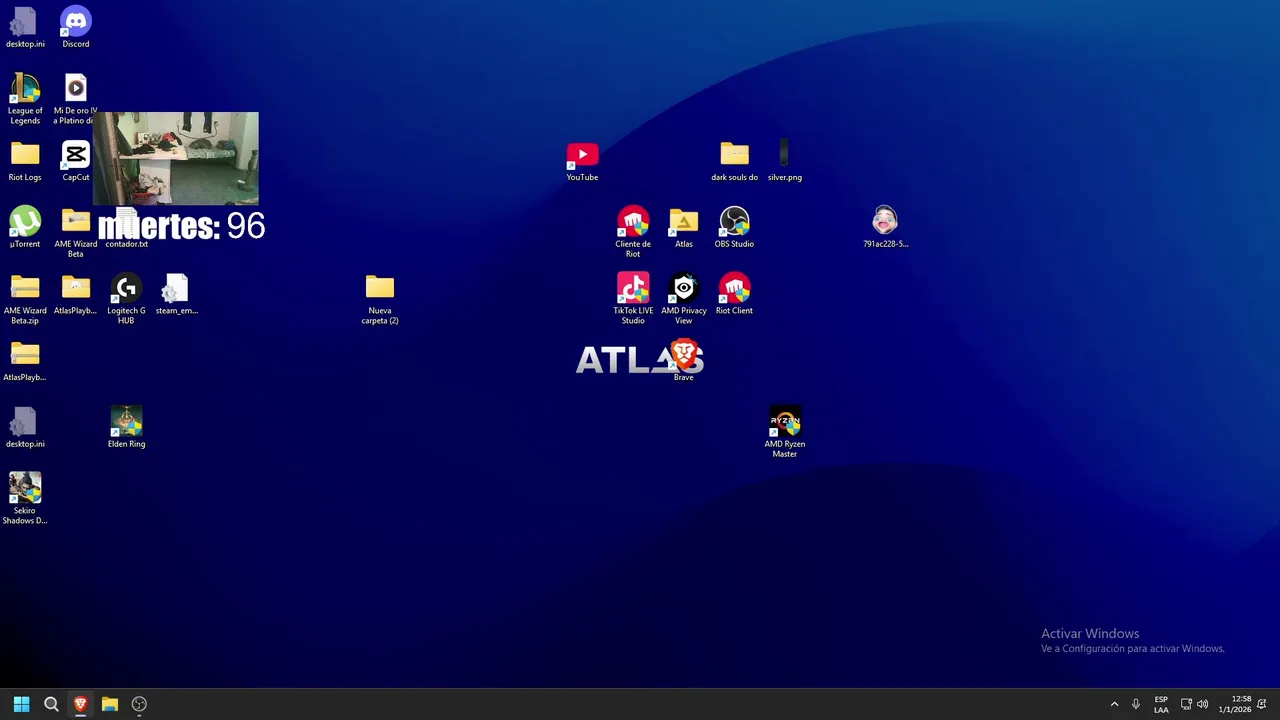Select the 791ac228-5... image file
The width and height of the screenshot is (1280, 720).
click(x=885, y=227)
